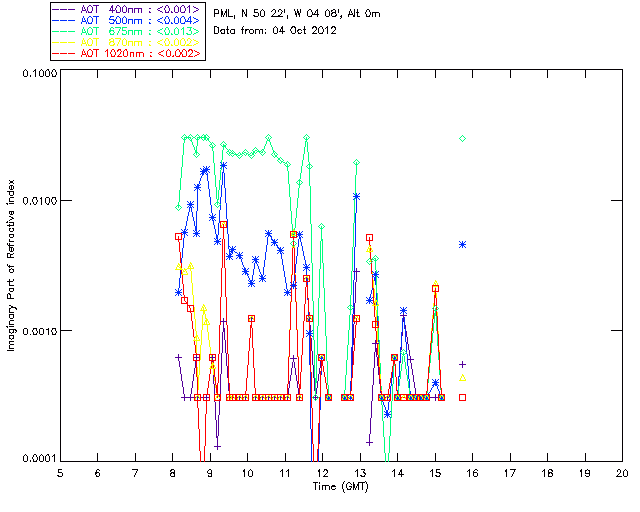Click the x-axis tick label 8
Viewport: 640px width, 512px height.
click(x=173, y=473)
